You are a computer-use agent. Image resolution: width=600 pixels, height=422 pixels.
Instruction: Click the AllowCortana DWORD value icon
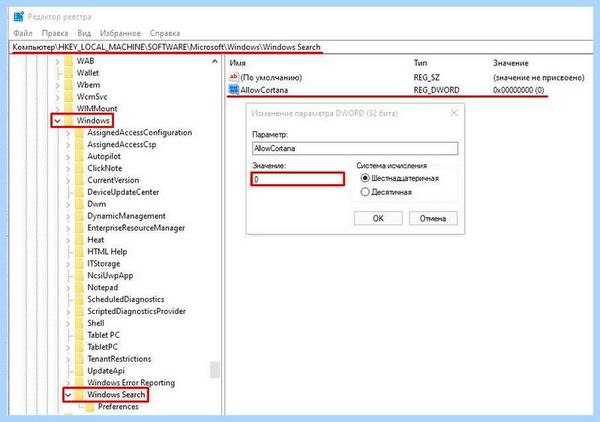click(233, 90)
